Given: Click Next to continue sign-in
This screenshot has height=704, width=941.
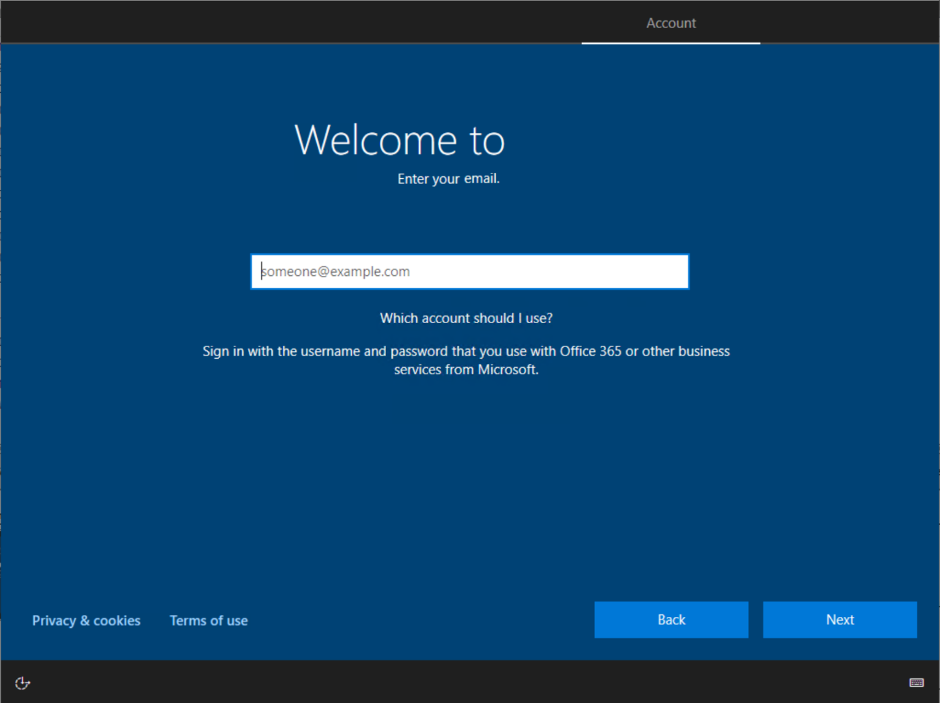Looking at the screenshot, I should (839, 619).
